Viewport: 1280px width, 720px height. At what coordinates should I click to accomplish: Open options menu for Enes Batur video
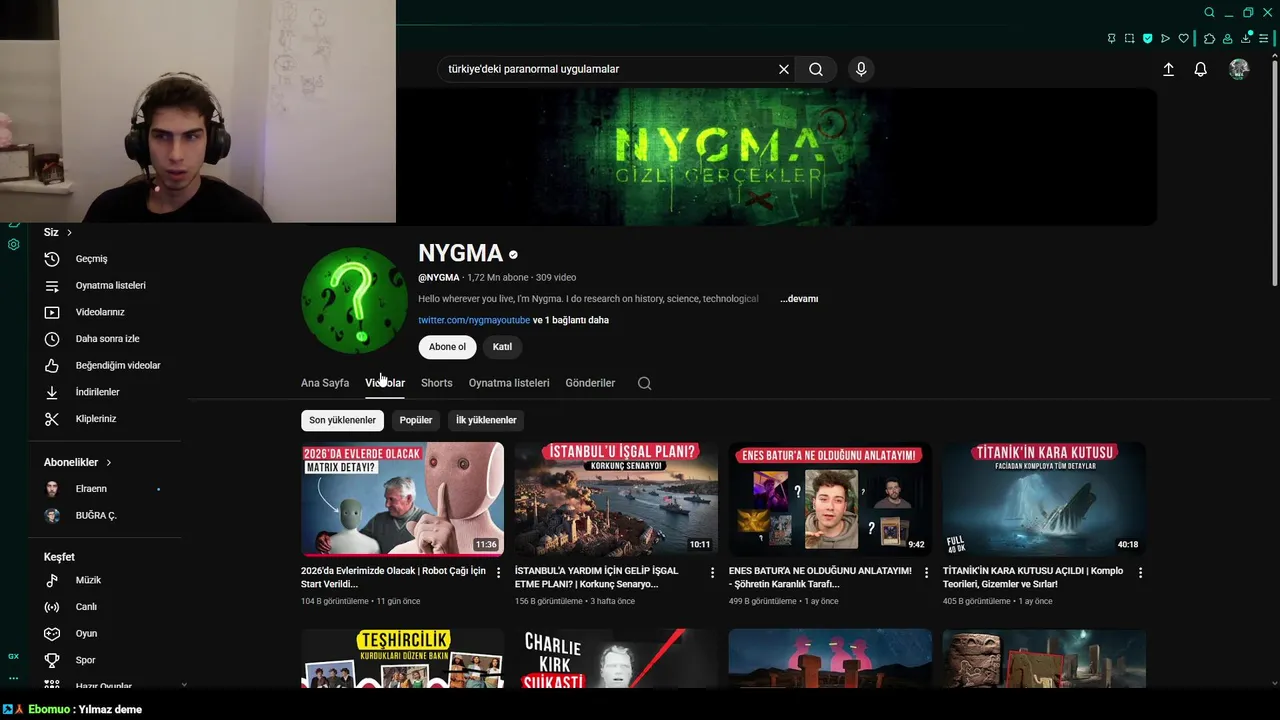click(x=926, y=573)
